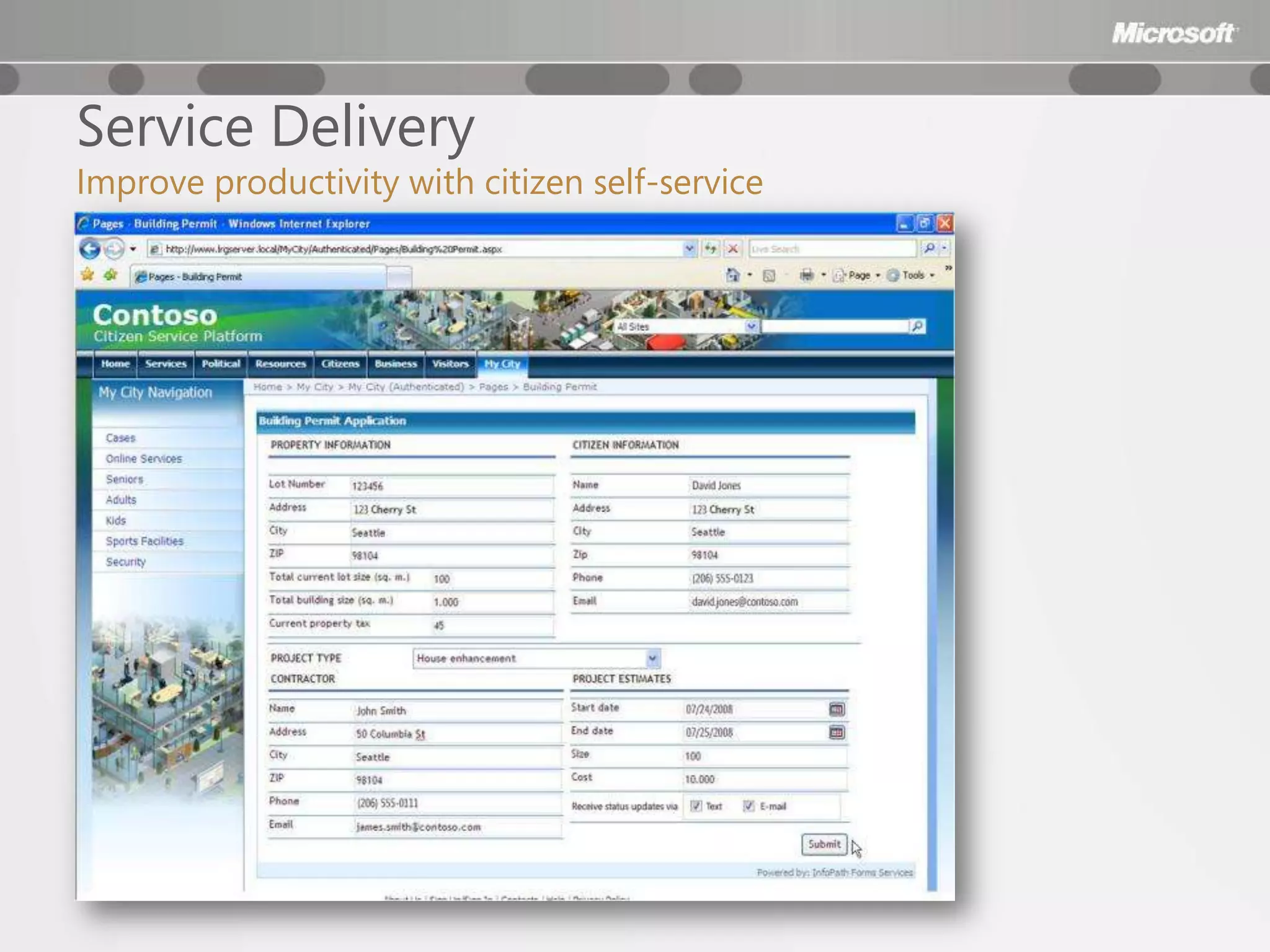
Task: Open the Tools menu in command bar
Action: pyautogui.click(x=910, y=275)
